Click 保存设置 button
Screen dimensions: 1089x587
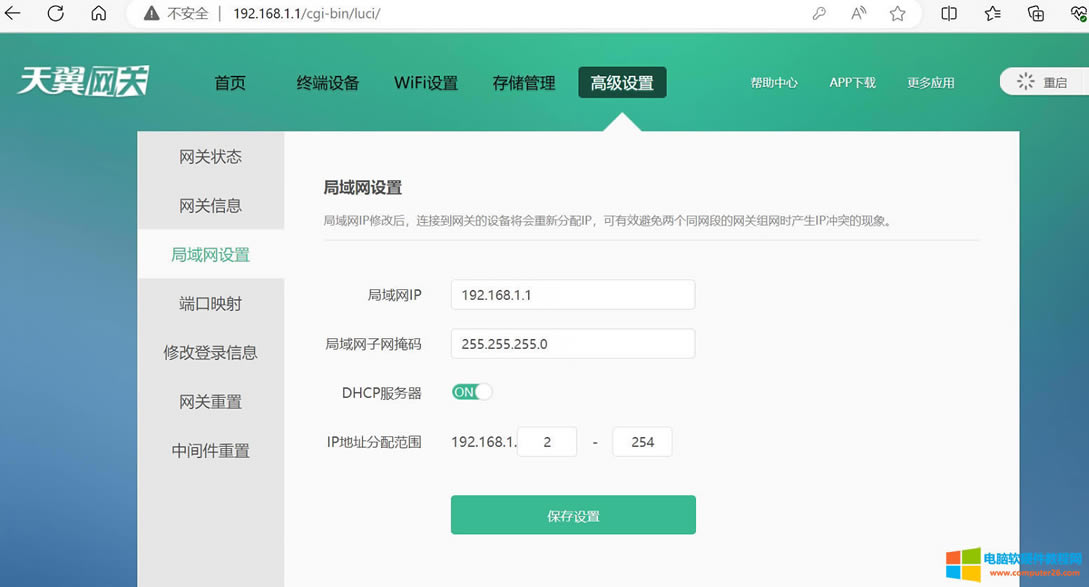pos(573,516)
